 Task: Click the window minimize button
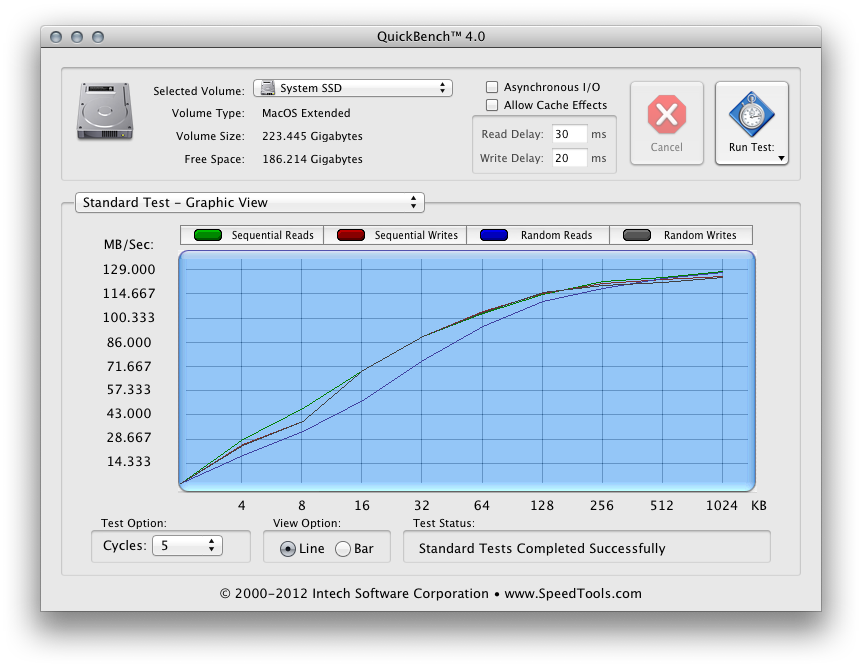77,37
